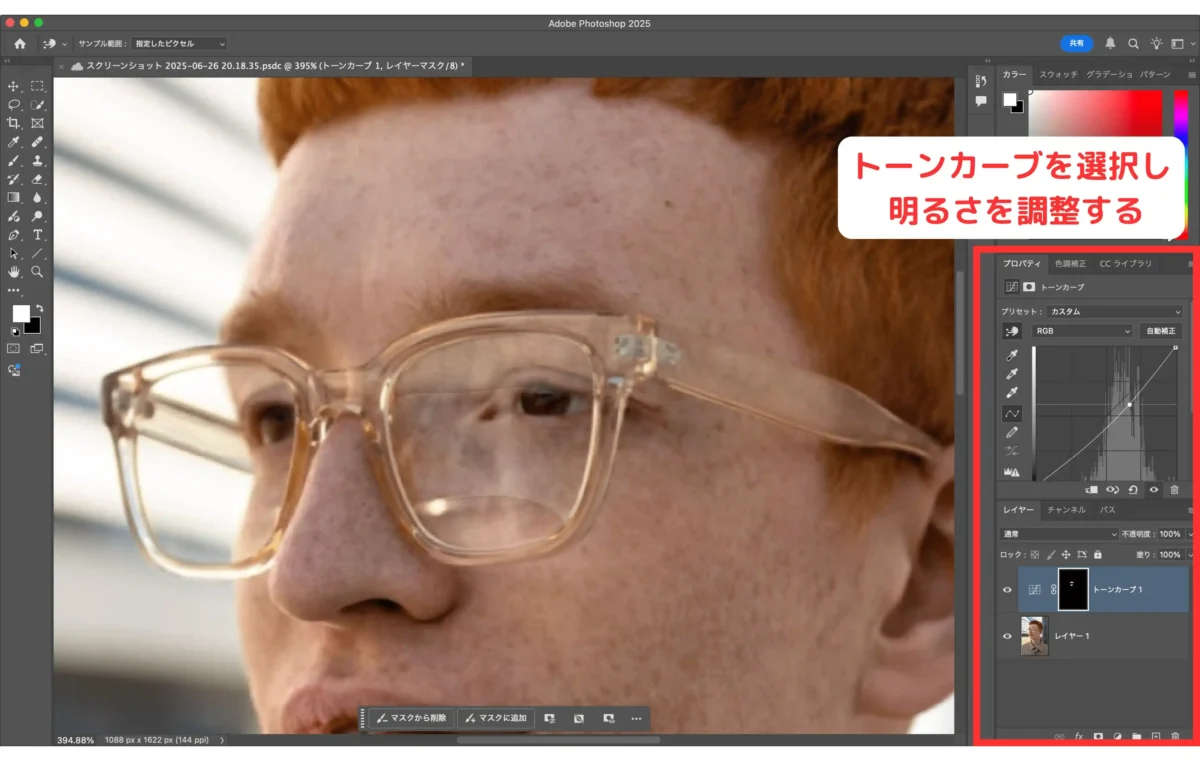1200x761 pixels.
Task: Select the Spot Healing Brush tool
Action: [37, 142]
